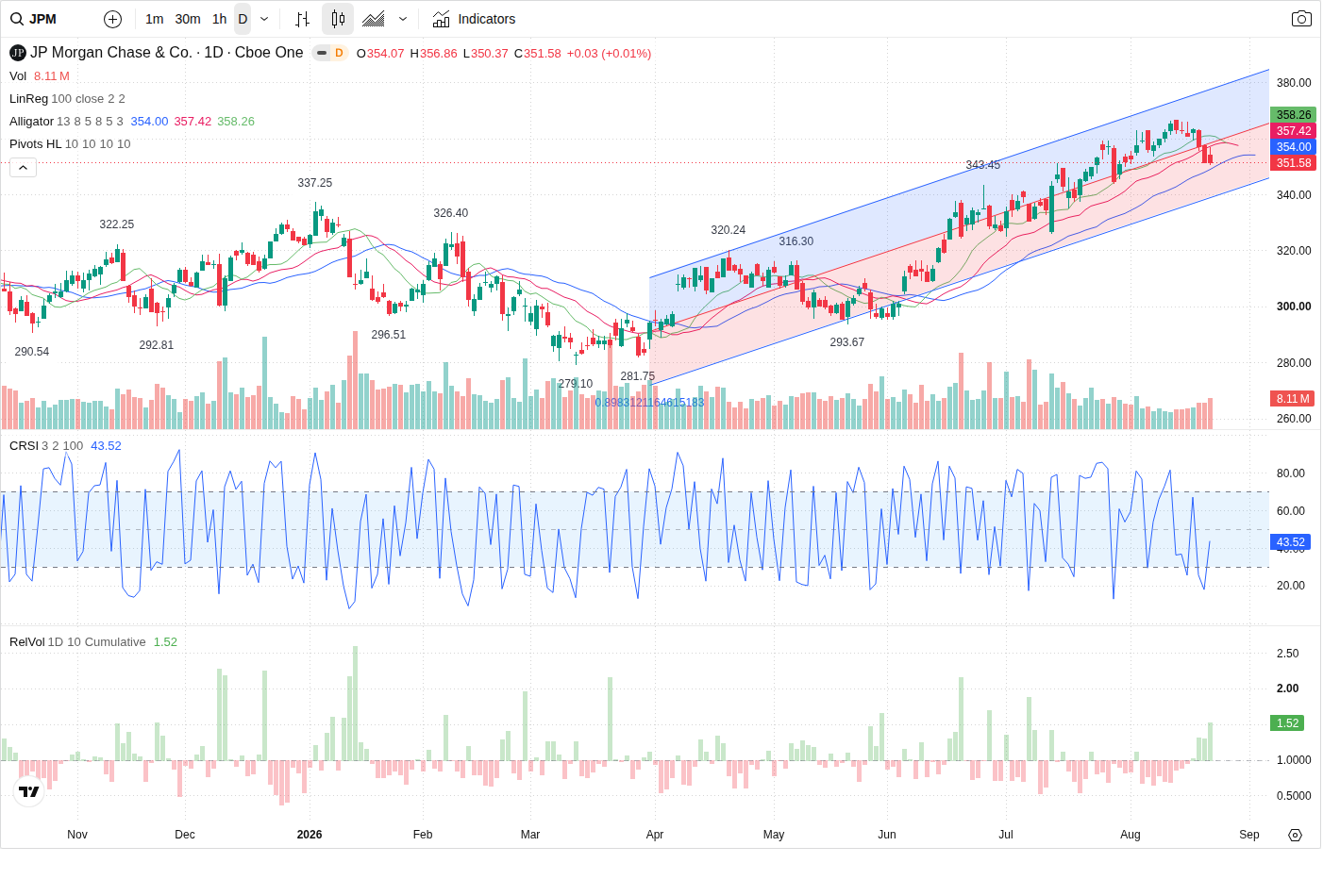
Task: Click the red 351.58 price axis label
Action: click(1294, 163)
